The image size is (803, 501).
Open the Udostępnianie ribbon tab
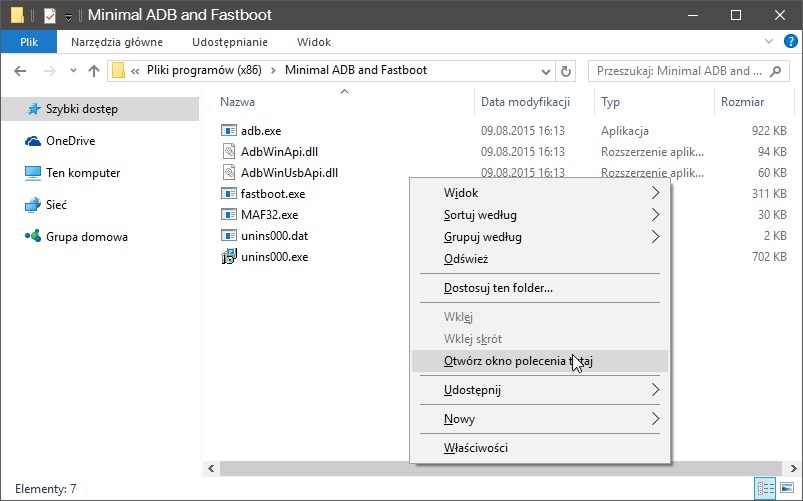tap(230, 42)
